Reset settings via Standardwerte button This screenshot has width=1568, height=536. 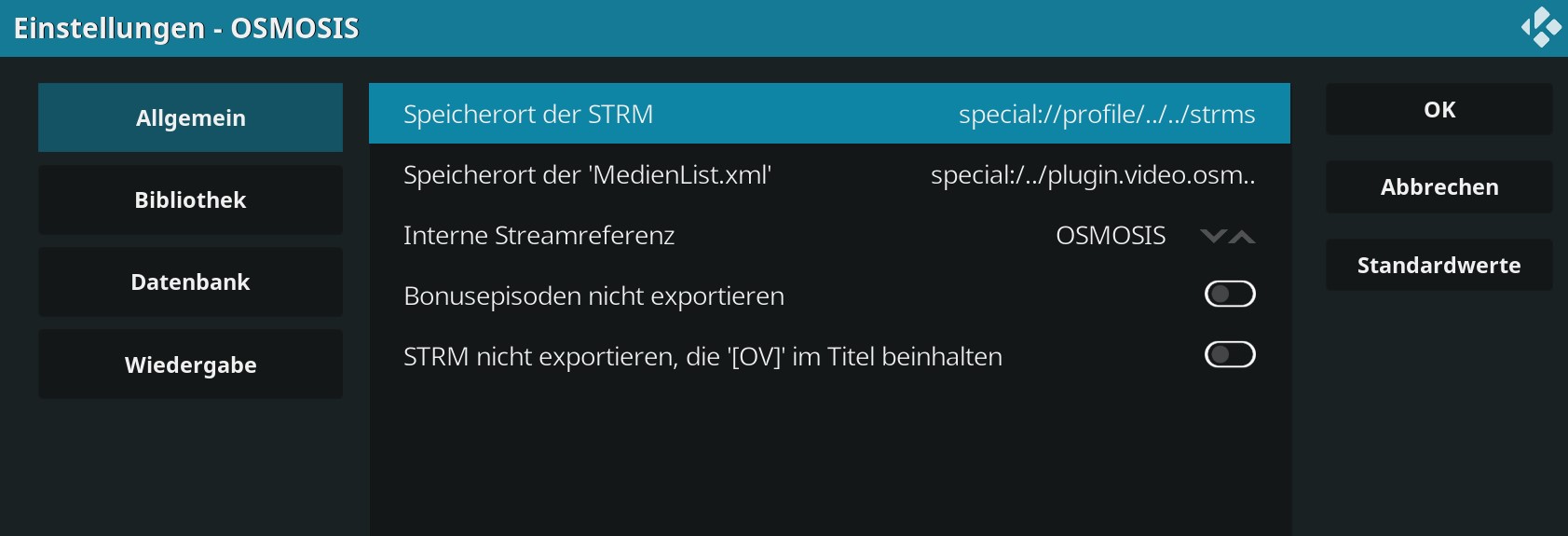pos(1438,265)
